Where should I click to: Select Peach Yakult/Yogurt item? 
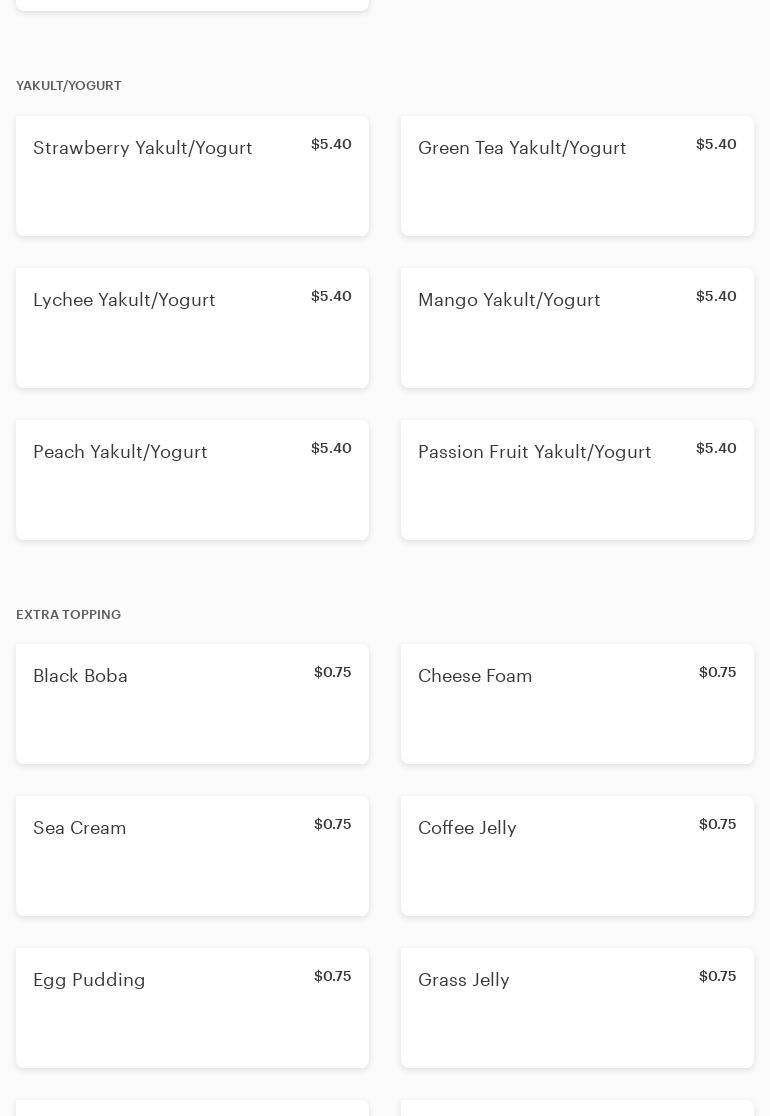[x=192, y=480]
